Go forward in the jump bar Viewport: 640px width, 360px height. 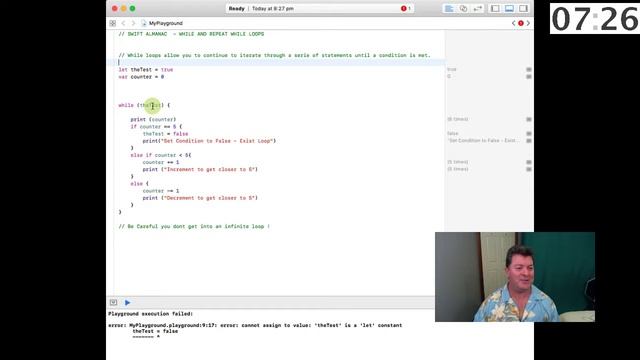[133, 23]
